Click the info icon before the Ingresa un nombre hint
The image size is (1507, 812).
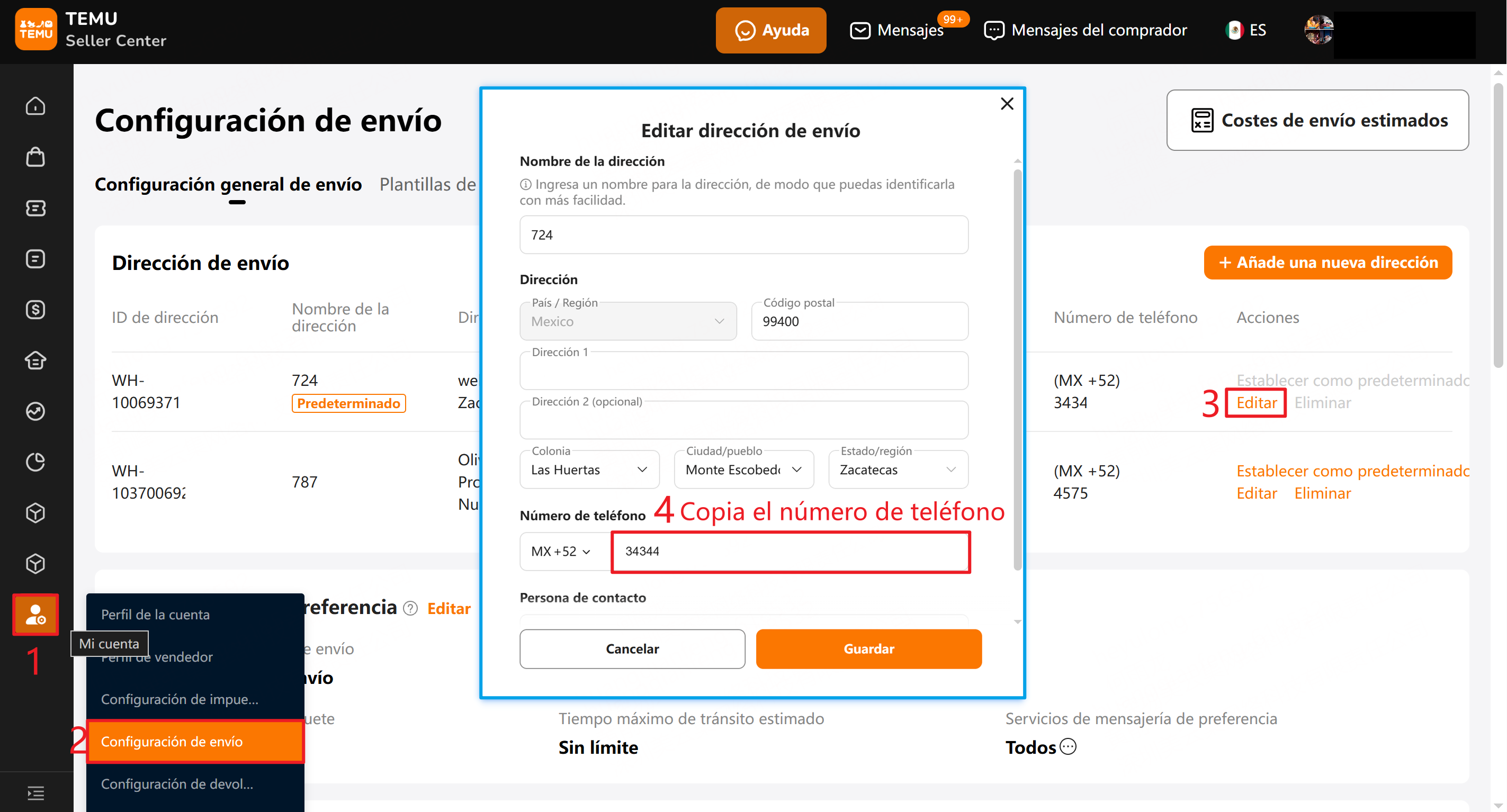coord(525,184)
